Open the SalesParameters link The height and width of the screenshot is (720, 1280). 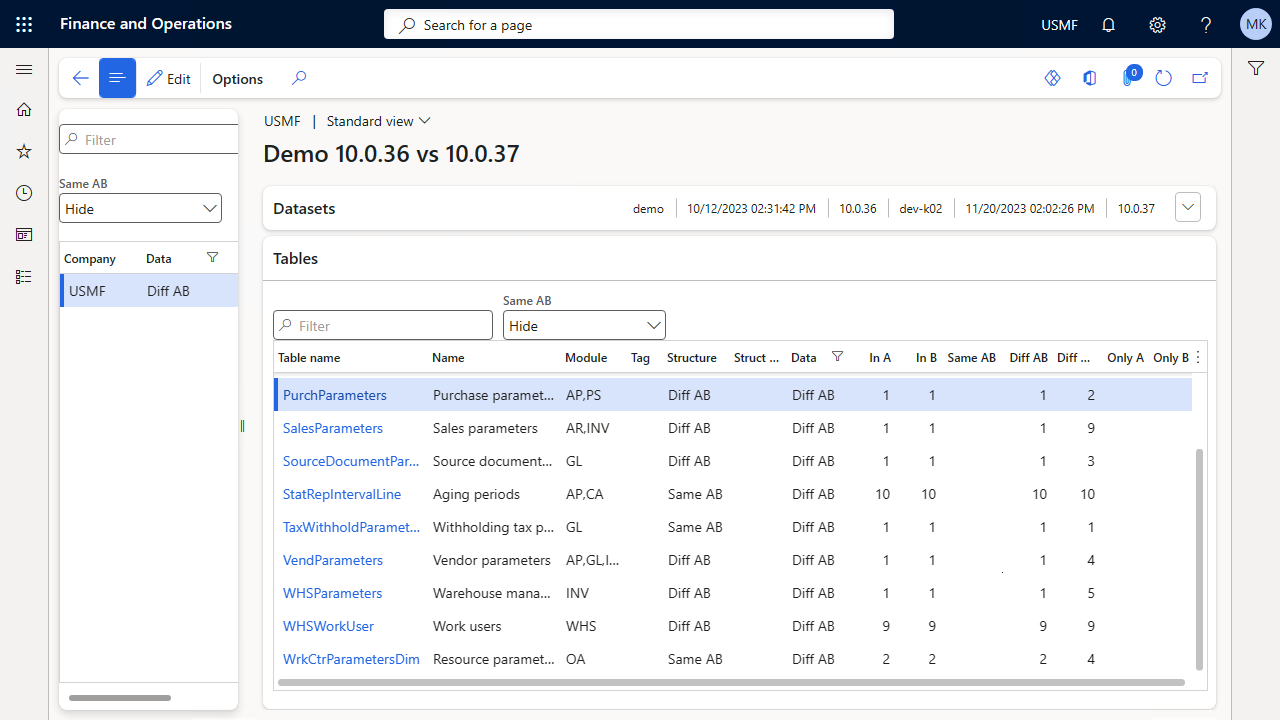tap(333, 428)
